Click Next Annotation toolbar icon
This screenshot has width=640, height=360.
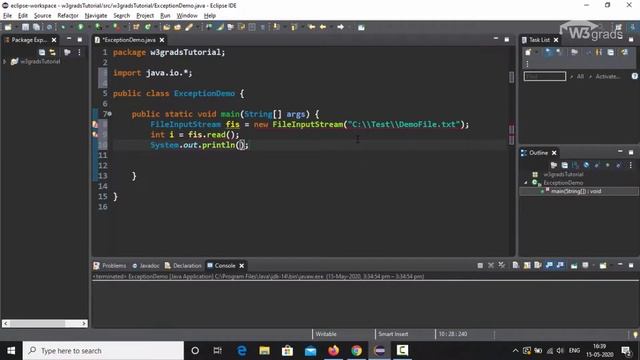click(x=276, y=27)
